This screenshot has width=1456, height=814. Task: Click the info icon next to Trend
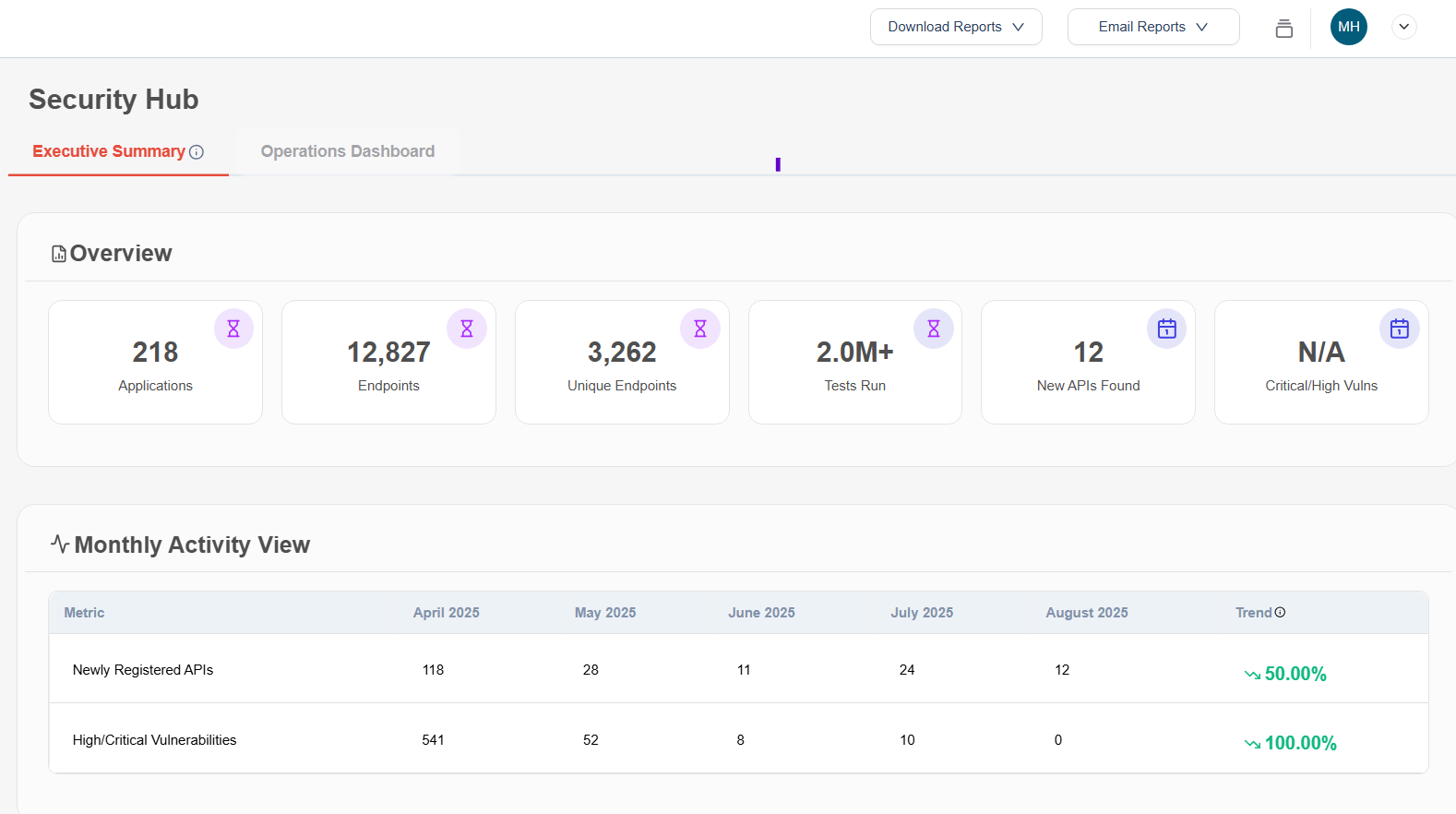pos(1280,613)
